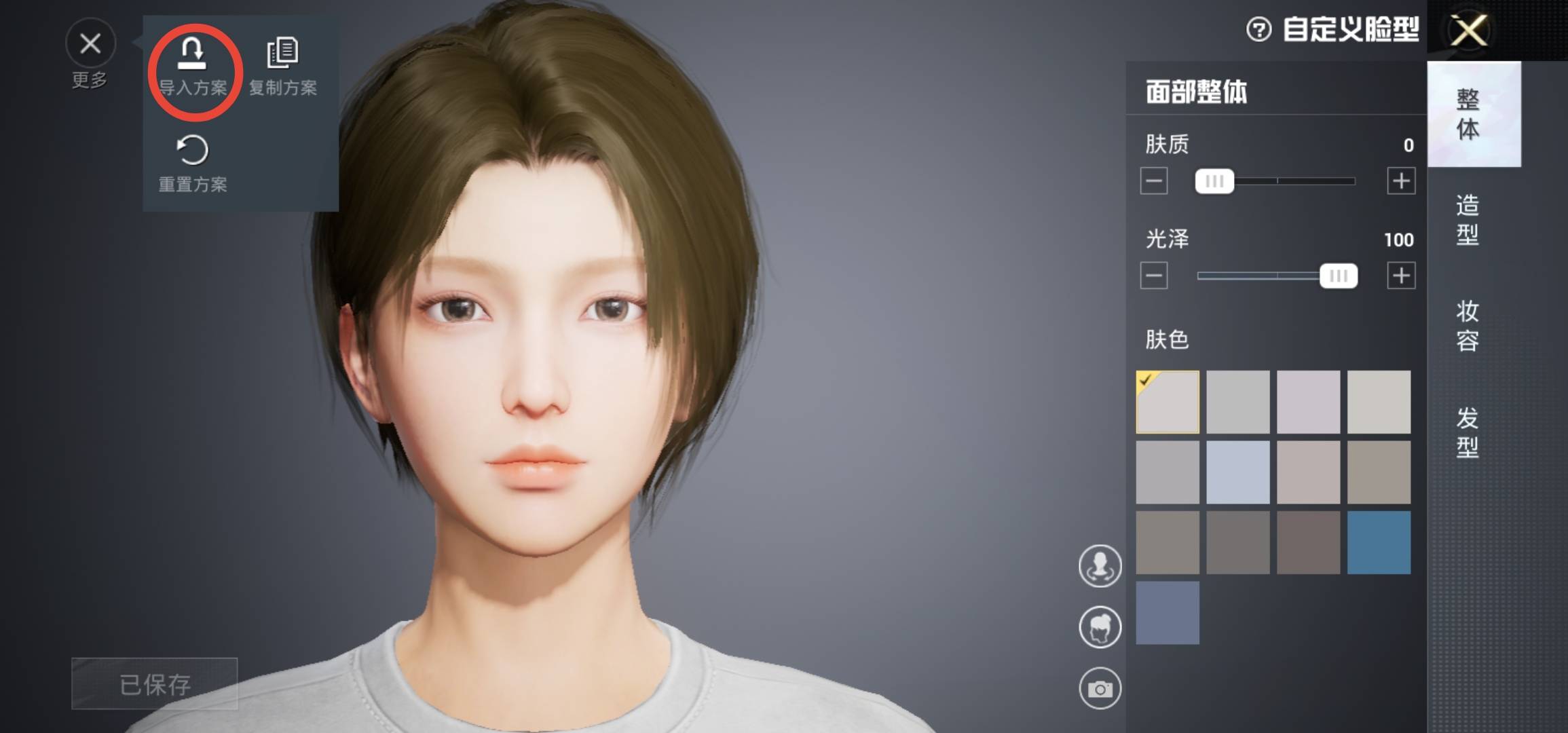Screen dimensions: 1568x733
Task: Select the checked first skin color swatch
Action: [1168, 402]
